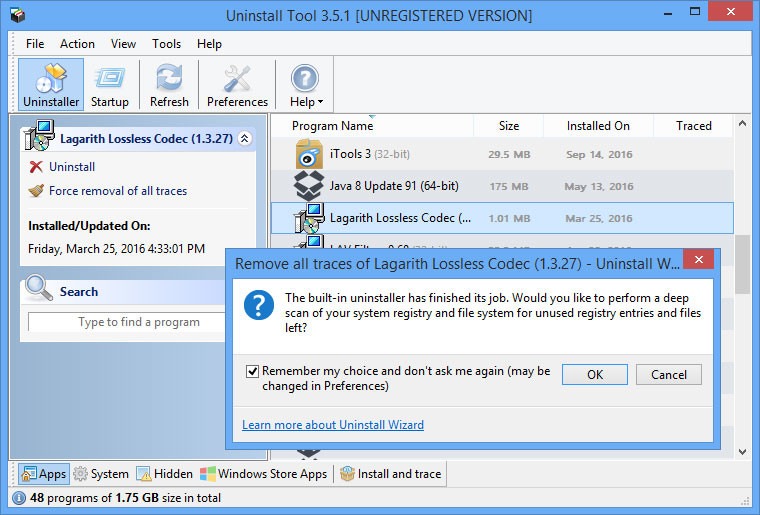The image size is (760, 515).
Task: Open 'Learn more about Uninstall Wizard' link
Action: (333, 425)
